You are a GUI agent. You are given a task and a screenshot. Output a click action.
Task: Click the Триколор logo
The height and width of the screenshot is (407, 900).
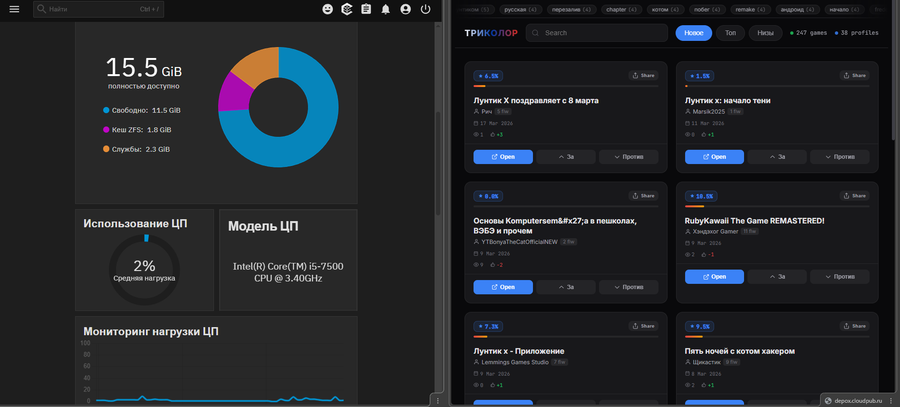[491, 33]
